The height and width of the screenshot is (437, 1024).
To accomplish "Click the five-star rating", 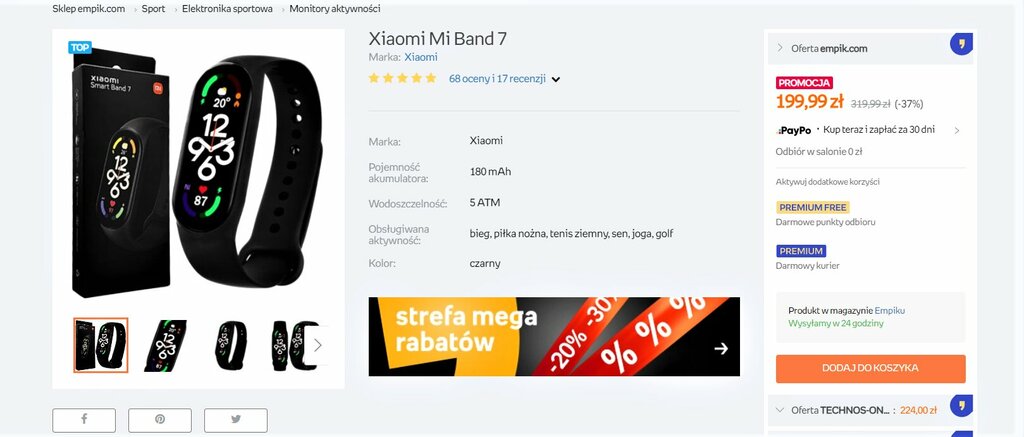I will coord(402,78).
